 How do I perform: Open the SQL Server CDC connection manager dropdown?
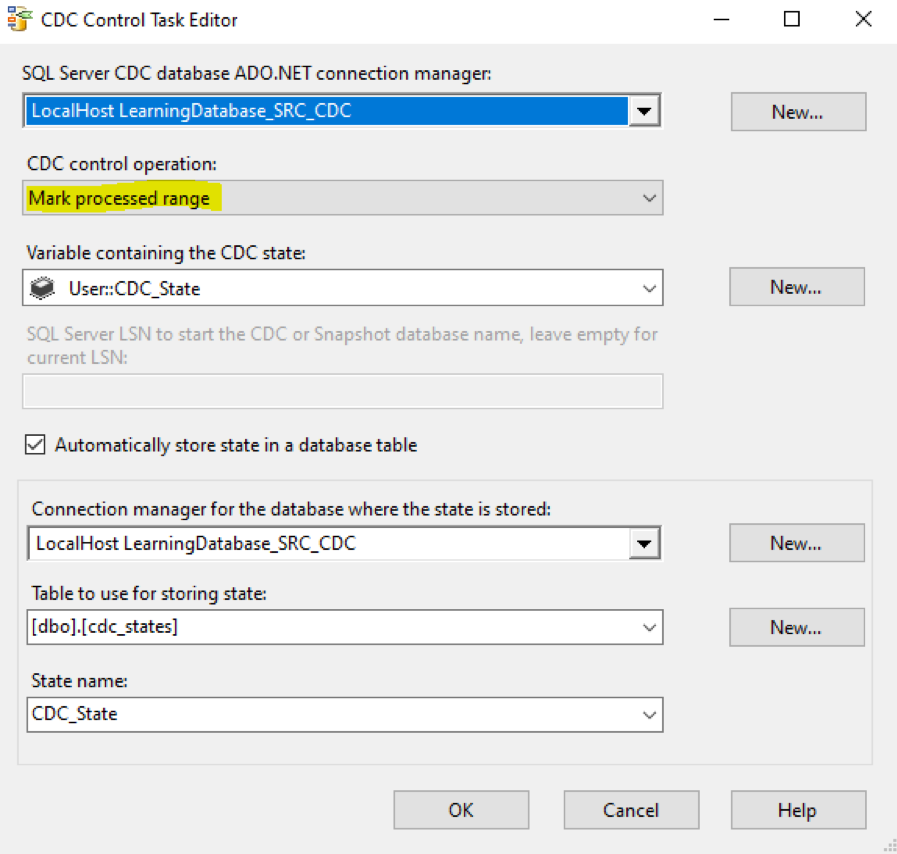tap(645, 110)
